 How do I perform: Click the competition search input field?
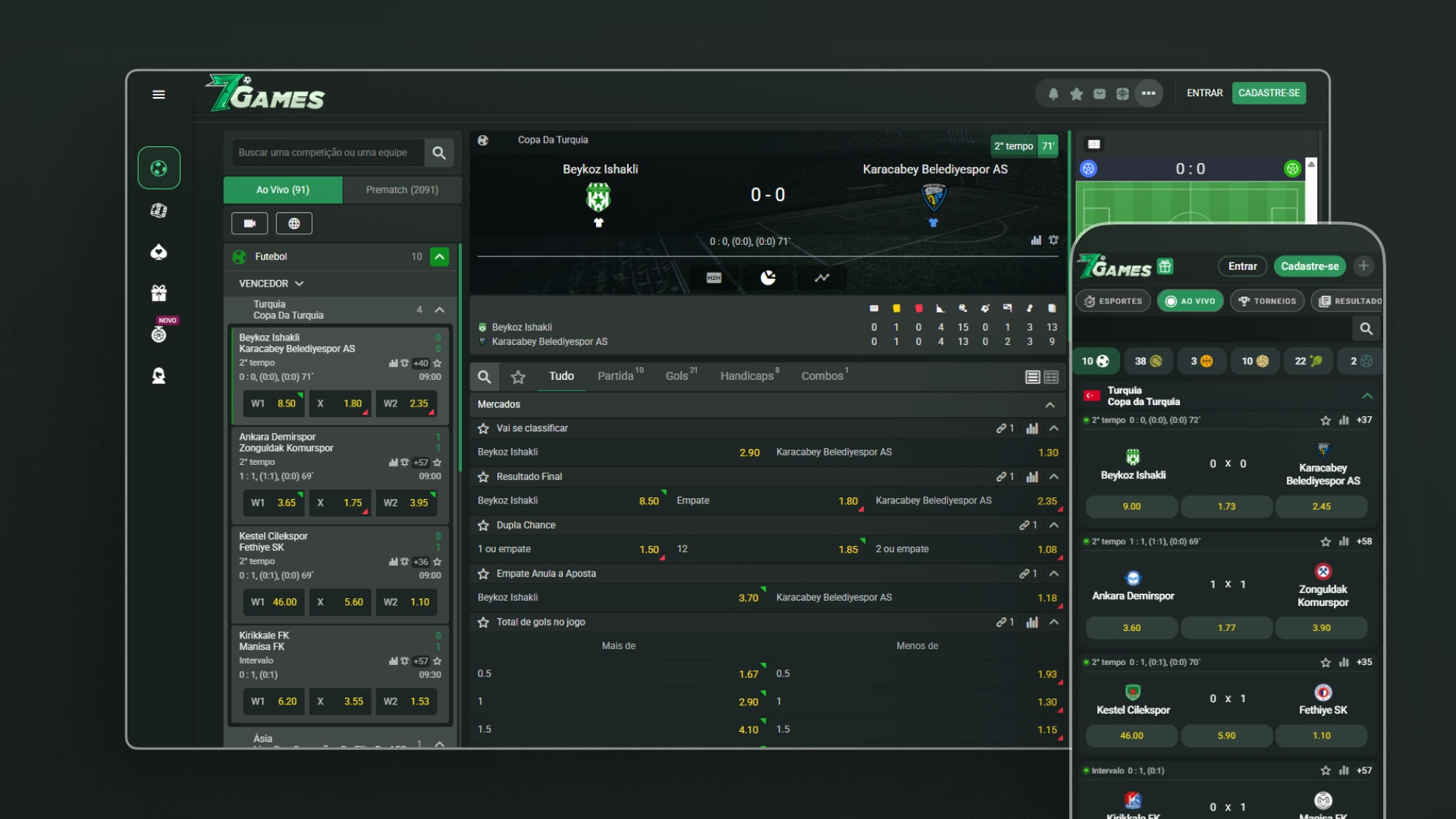tap(326, 153)
